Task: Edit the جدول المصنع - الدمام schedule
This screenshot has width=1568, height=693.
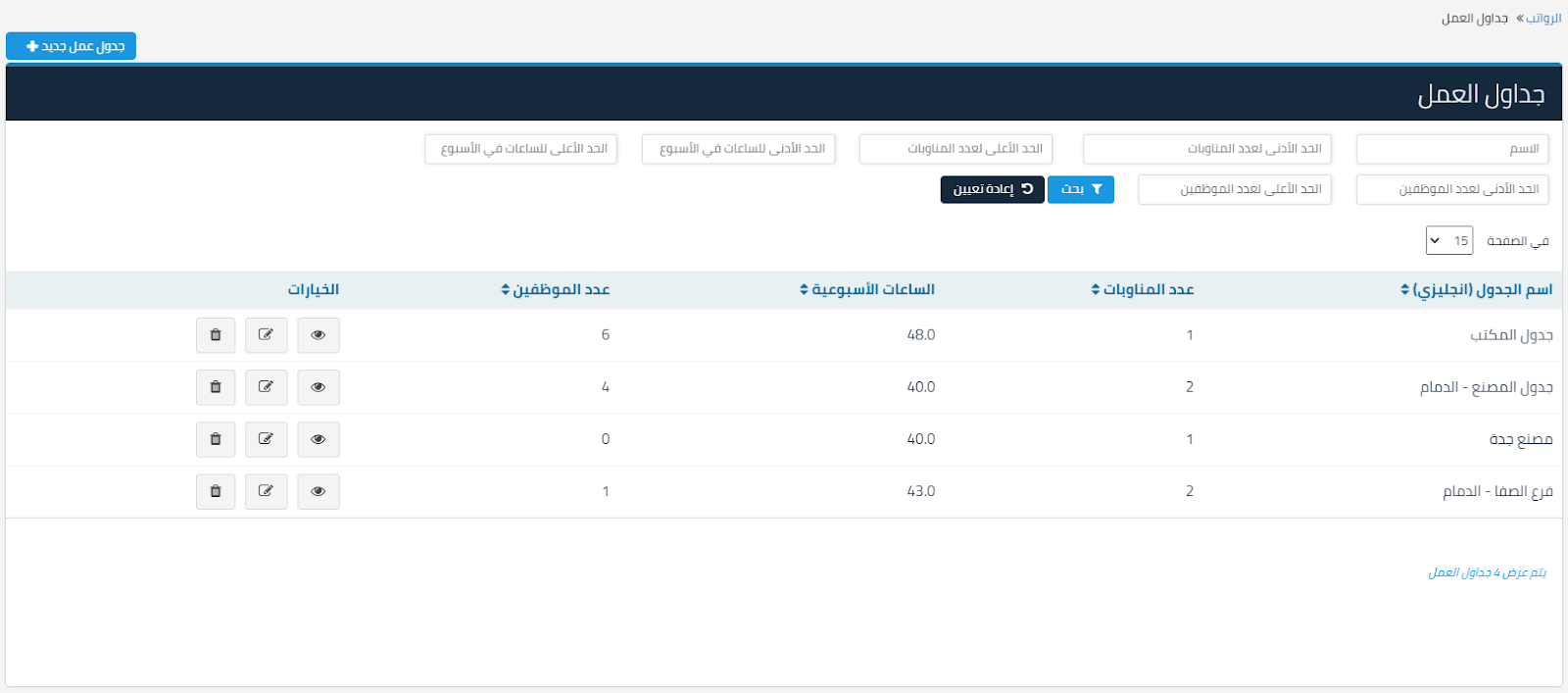Action: coord(266,387)
